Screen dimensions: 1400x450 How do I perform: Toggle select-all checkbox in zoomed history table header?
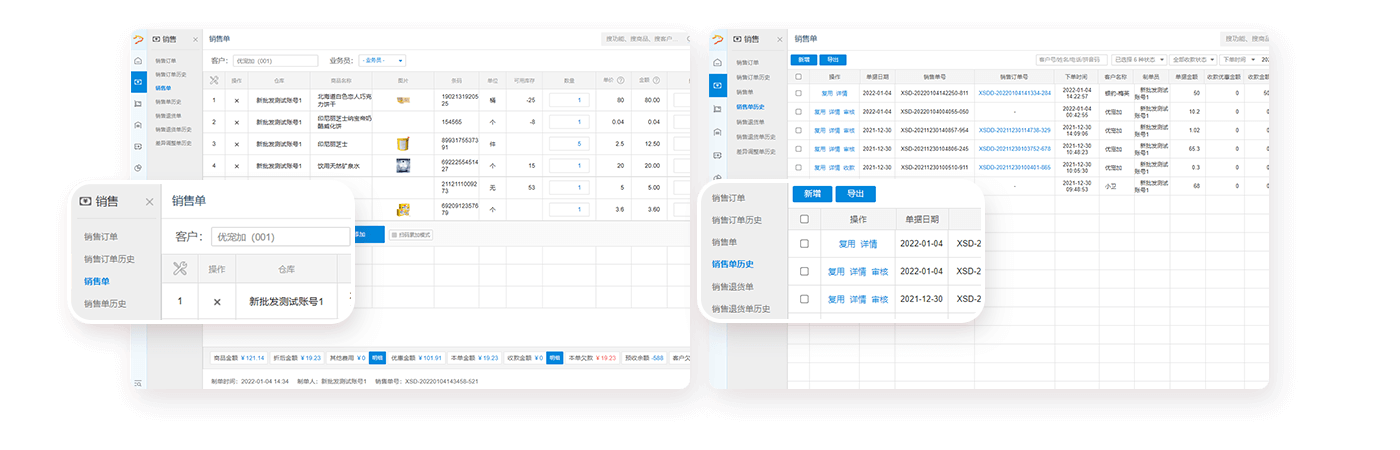click(804, 219)
